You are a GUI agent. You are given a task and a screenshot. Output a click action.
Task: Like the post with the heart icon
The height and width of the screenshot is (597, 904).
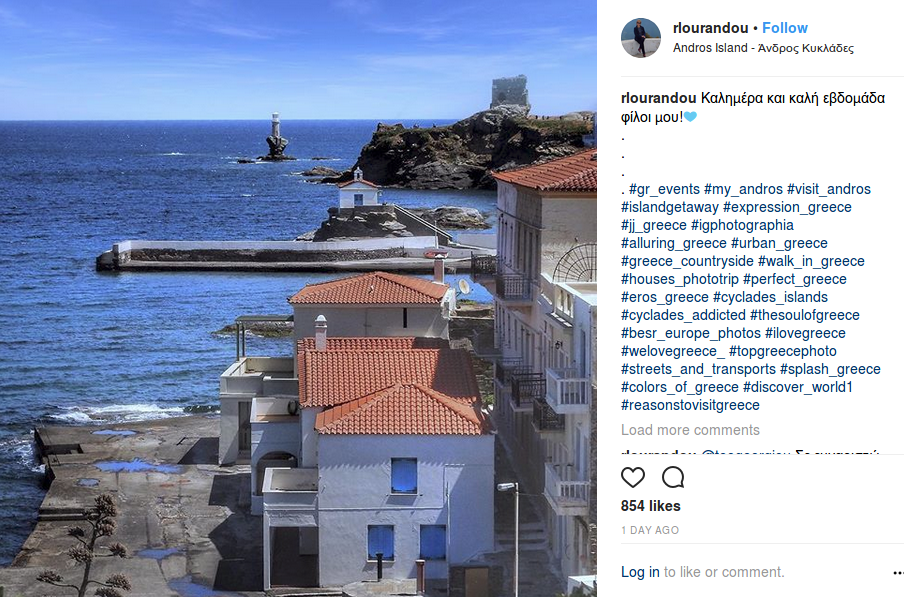(632, 477)
